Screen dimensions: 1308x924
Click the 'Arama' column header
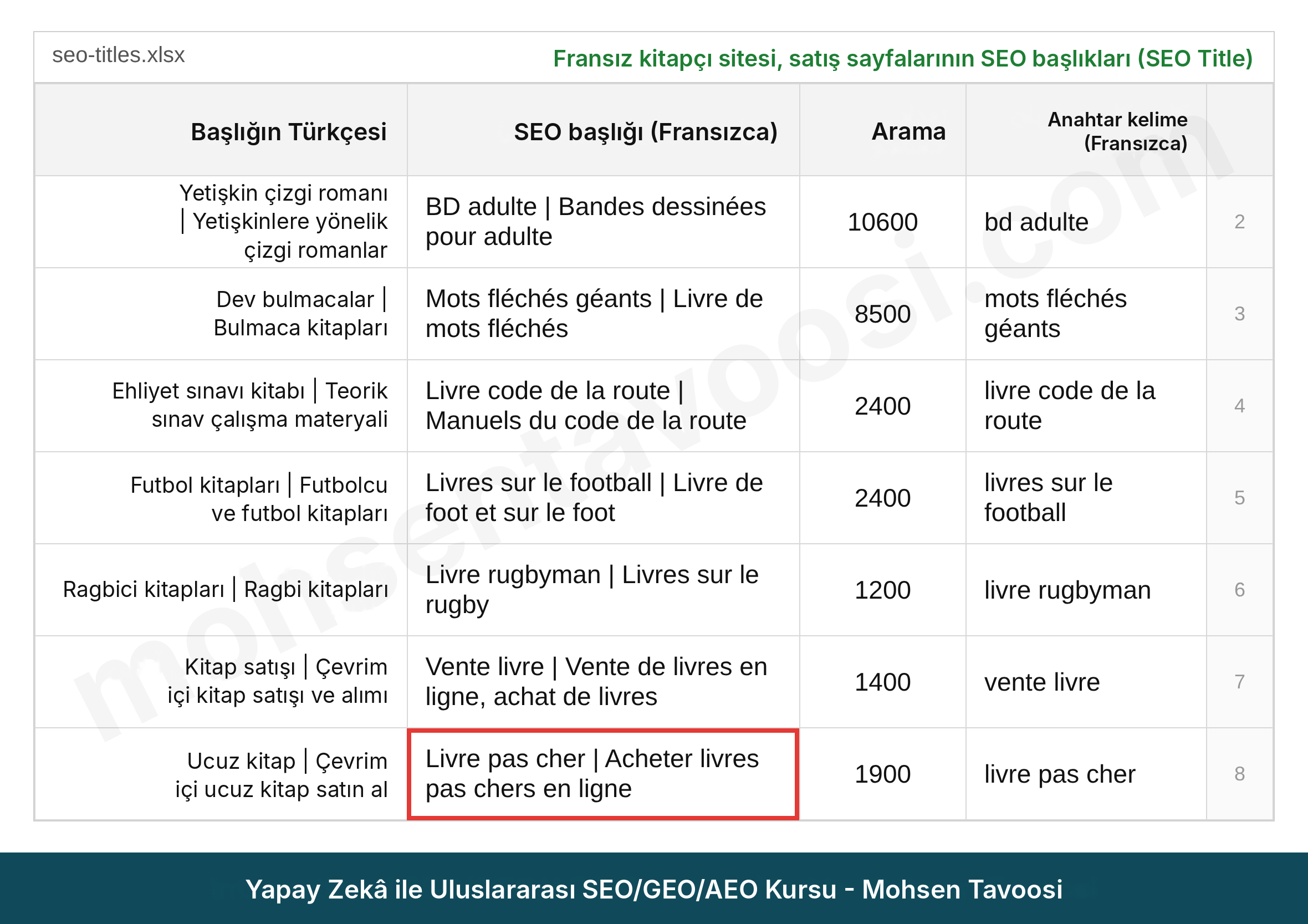[x=882, y=130]
